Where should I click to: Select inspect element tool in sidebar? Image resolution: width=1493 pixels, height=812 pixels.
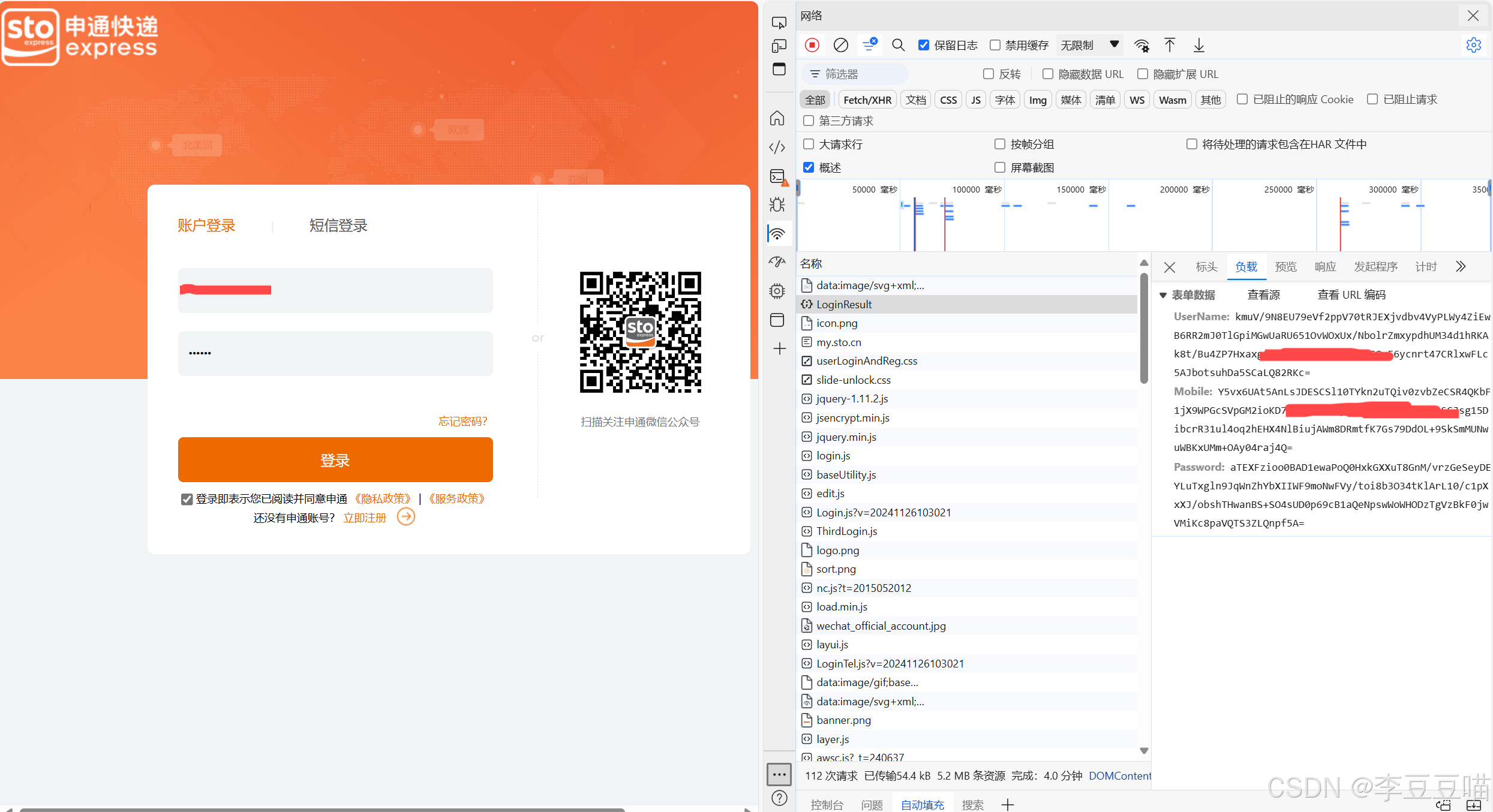[x=779, y=23]
